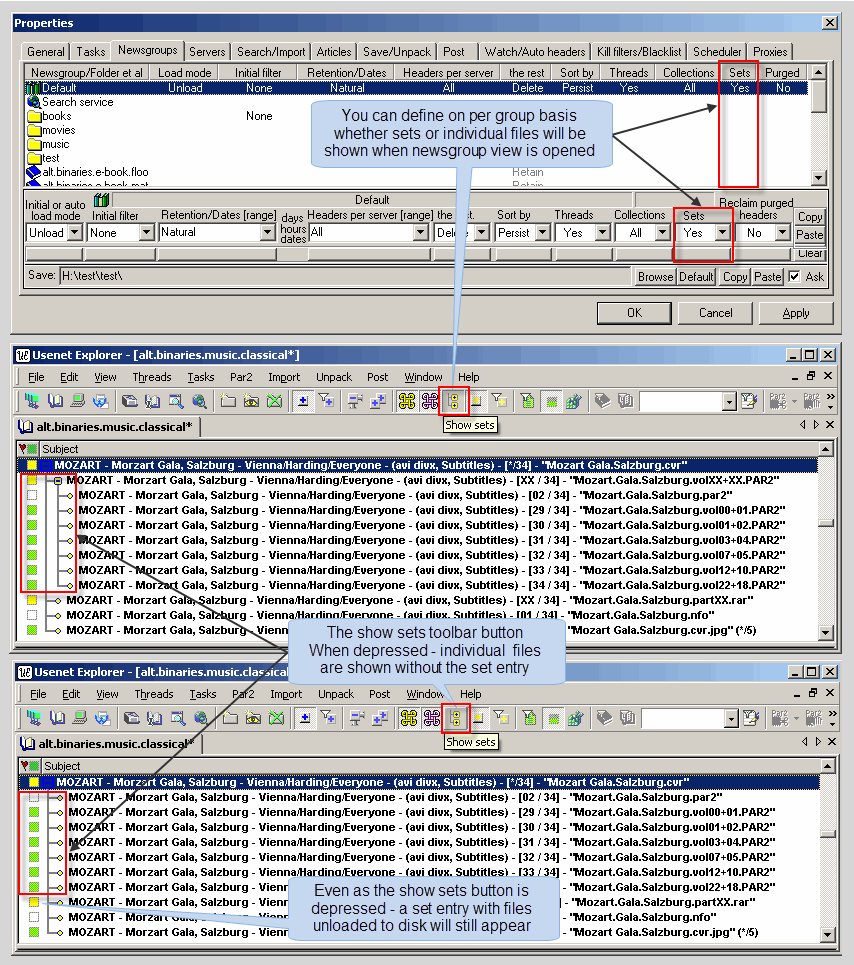Click the newsgroup list vertical scrollbar down arrow
Viewport: 854px width, 965px height.
(818, 178)
